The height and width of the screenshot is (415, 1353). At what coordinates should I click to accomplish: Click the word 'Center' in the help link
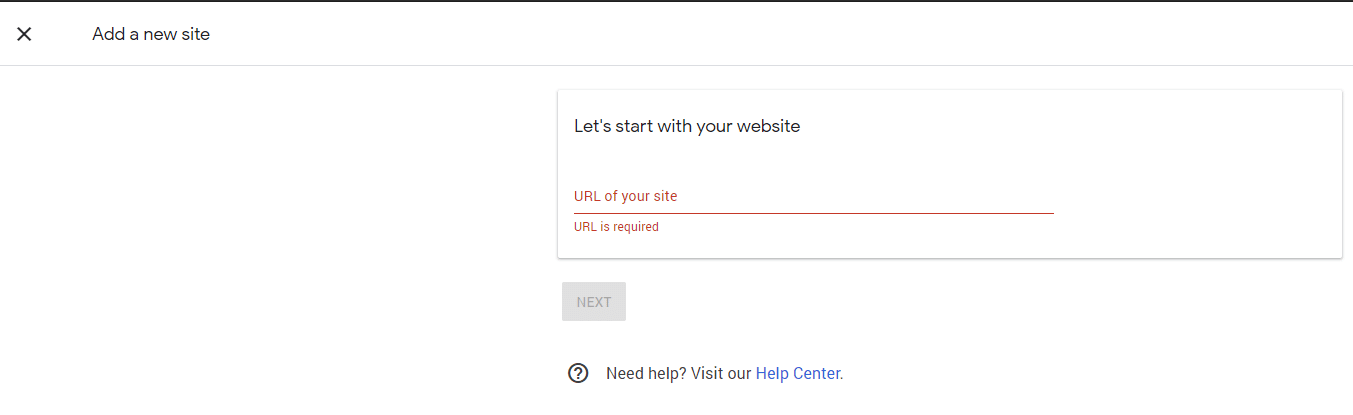[818, 374]
